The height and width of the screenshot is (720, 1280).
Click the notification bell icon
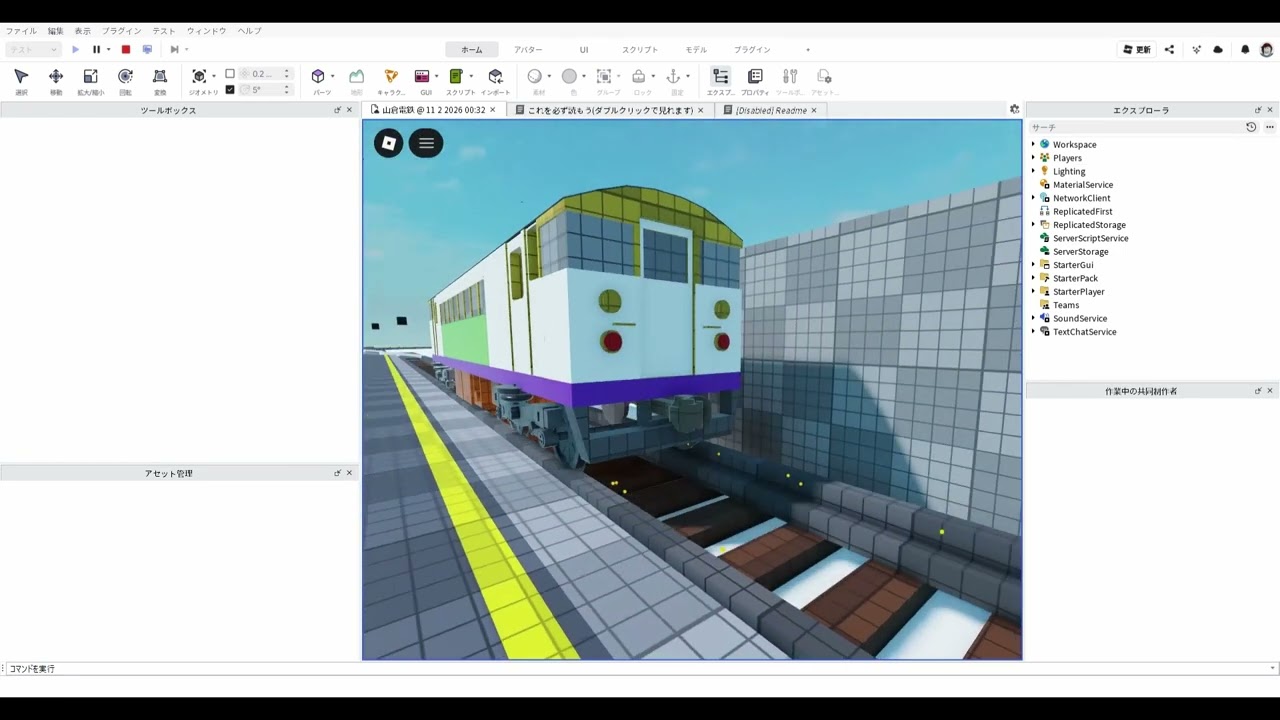tap(1245, 49)
